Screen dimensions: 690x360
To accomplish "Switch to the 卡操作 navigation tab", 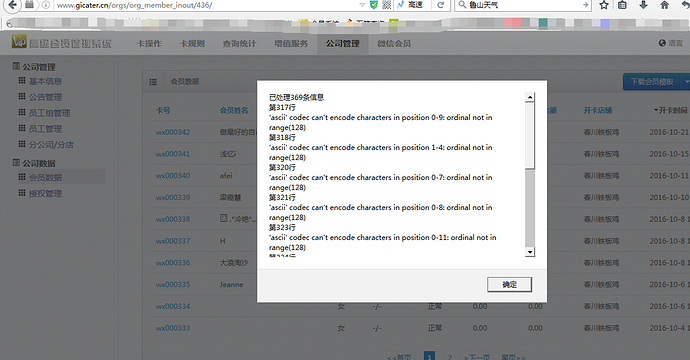I will (x=149, y=44).
